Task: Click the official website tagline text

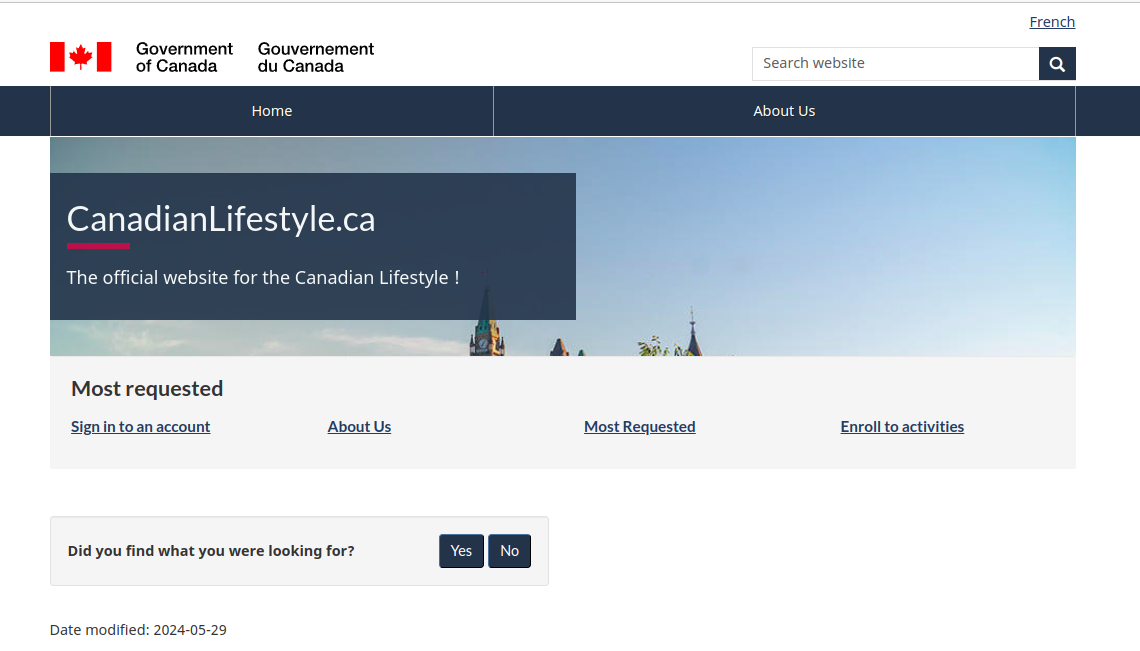Action: point(262,278)
